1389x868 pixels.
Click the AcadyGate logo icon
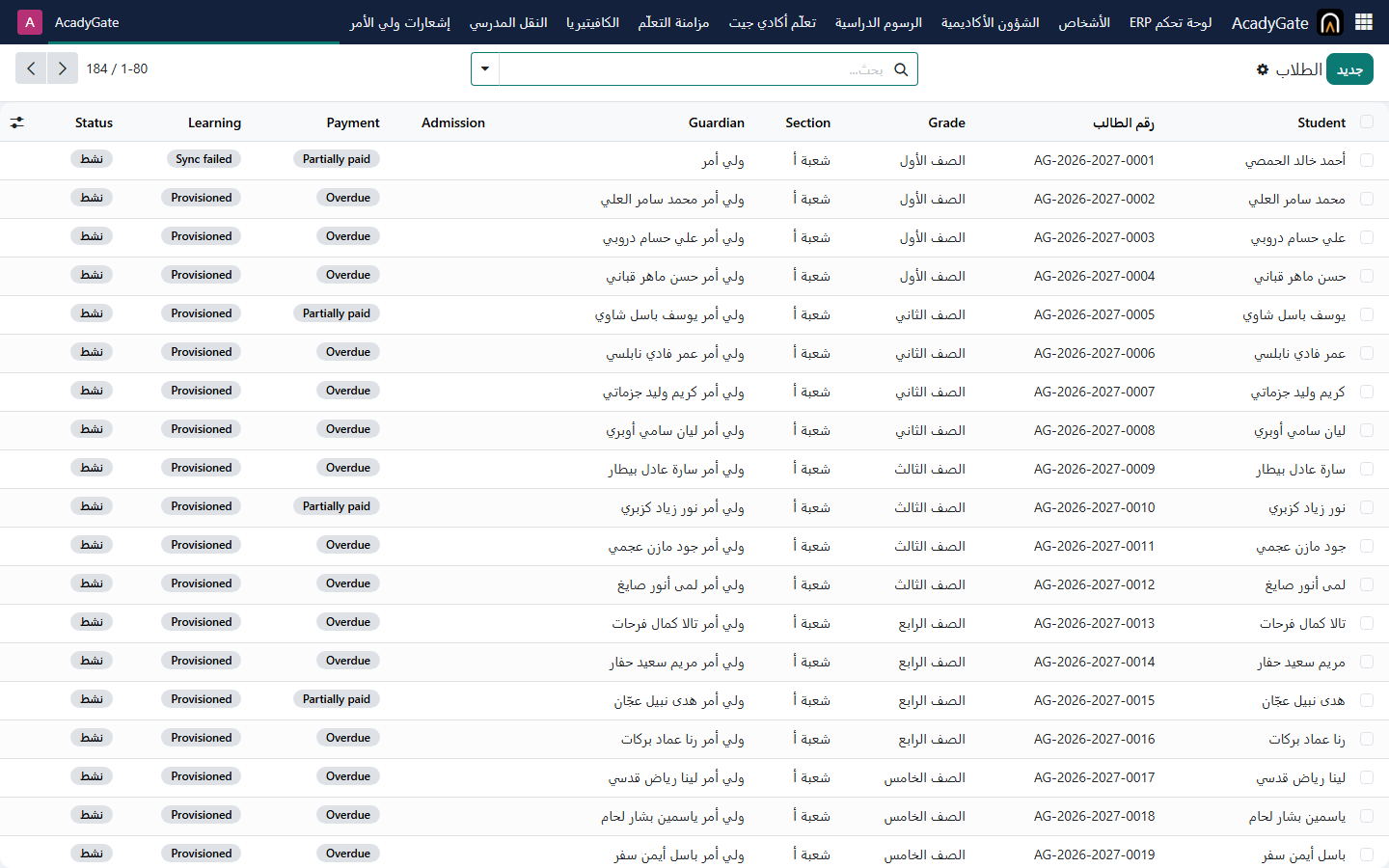1330,22
